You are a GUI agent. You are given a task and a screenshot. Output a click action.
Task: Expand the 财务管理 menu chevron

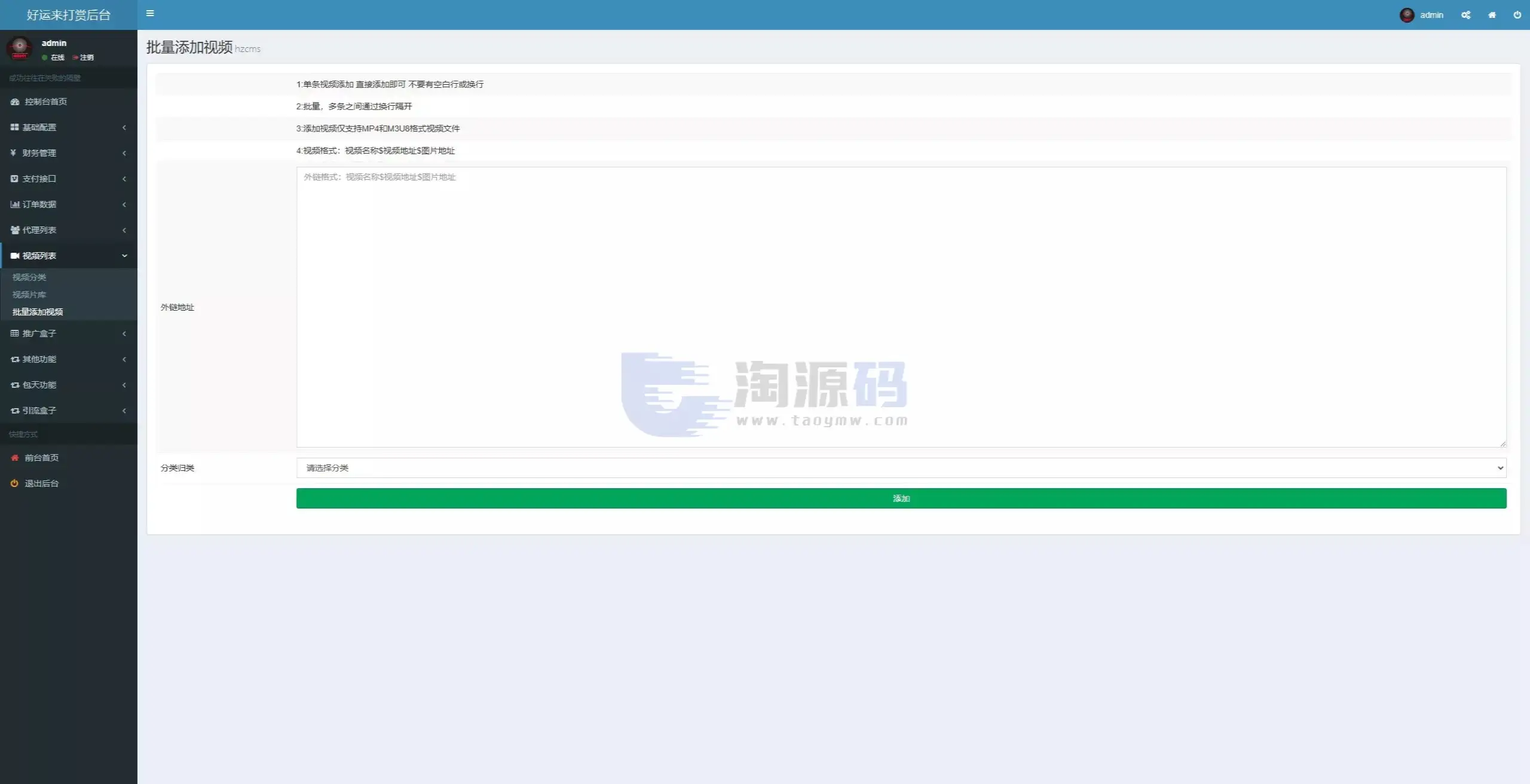(124, 153)
